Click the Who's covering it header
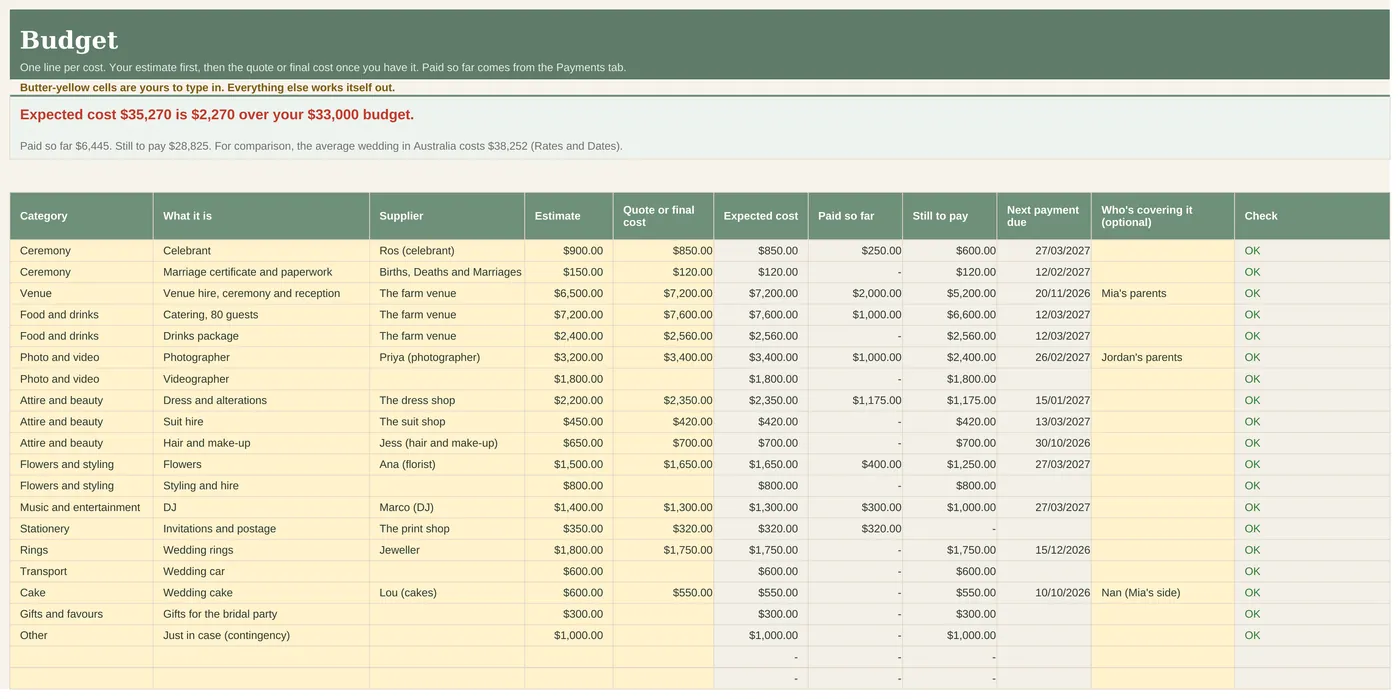Image resolution: width=1400 pixels, height=699 pixels. (x=1163, y=216)
